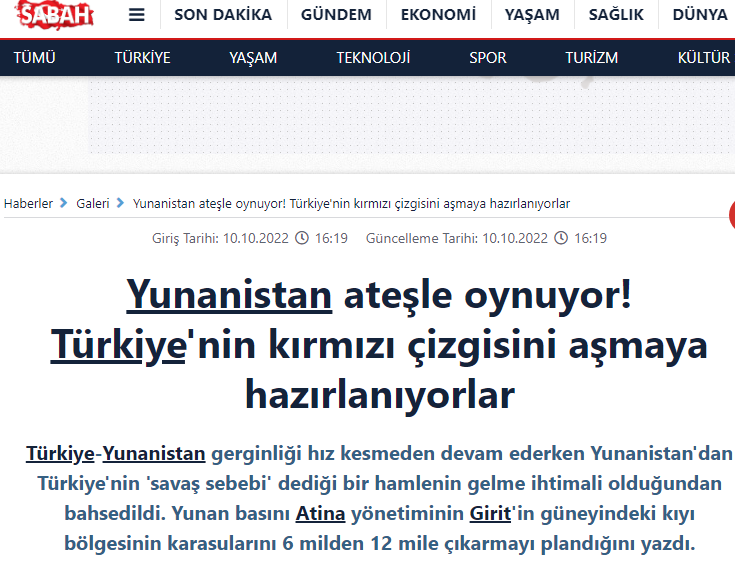Click the clock icon beside Güncelleme Tarihi
735x568 pixels.
tap(561, 238)
